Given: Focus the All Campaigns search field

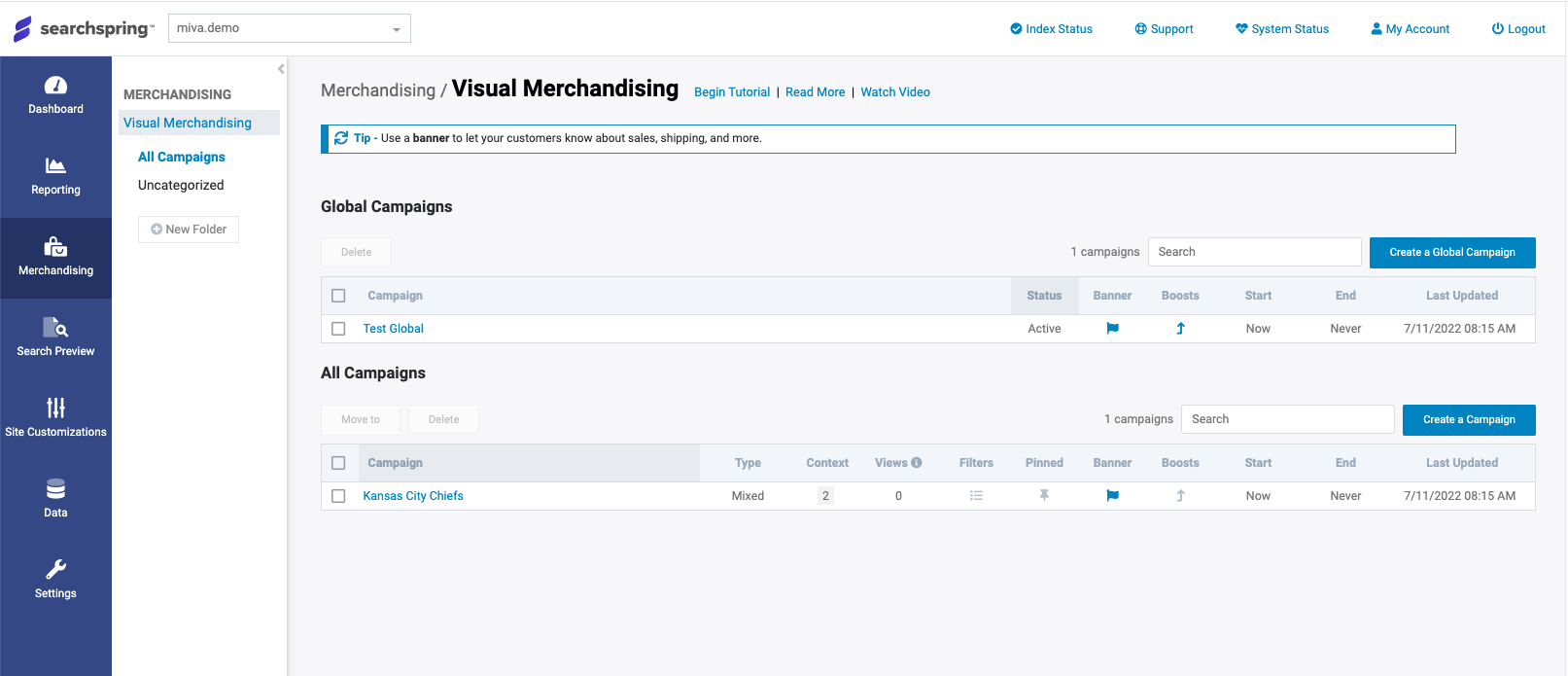Looking at the screenshot, I should click(x=1288, y=419).
